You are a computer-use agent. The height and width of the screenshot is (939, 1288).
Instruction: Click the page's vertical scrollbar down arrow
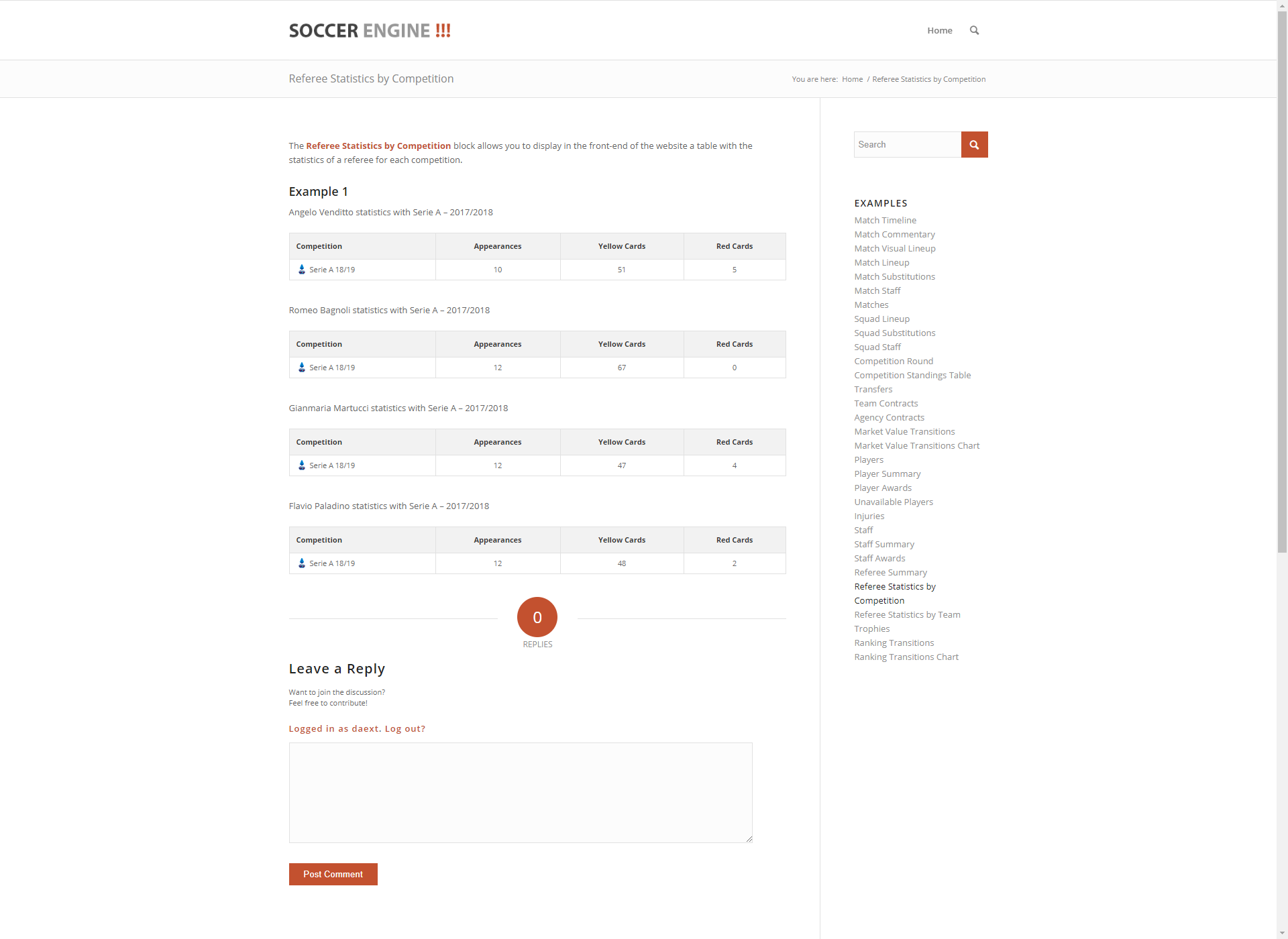pyautogui.click(x=1282, y=933)
